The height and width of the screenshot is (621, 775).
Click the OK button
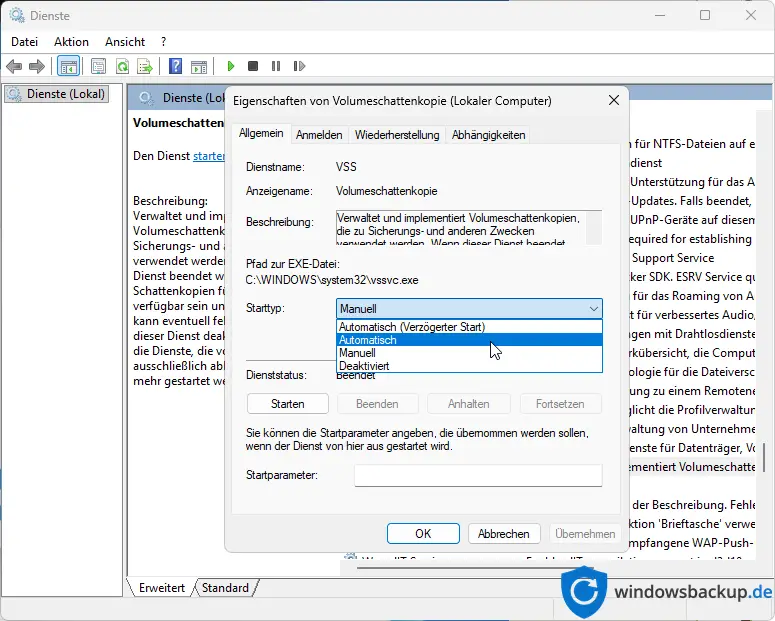(x=423, y=534)
